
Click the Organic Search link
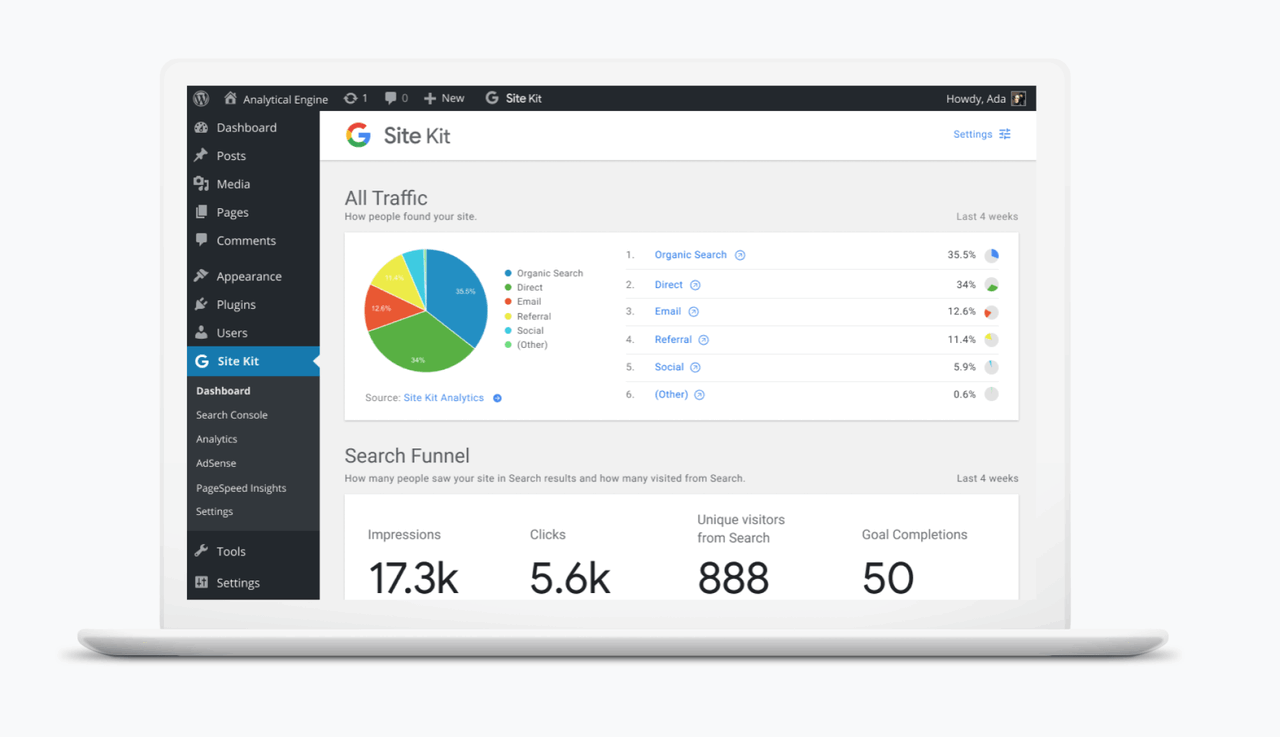point(690,255)
